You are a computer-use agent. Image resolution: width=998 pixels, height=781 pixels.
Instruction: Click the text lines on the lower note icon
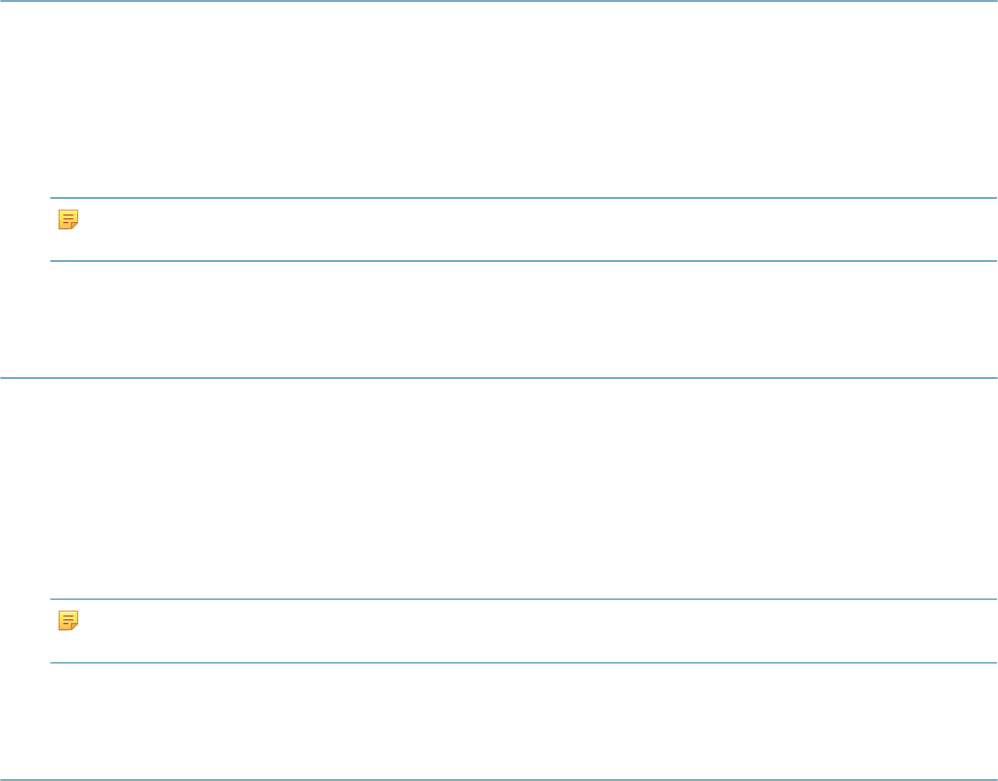click(x=67, y=619)
